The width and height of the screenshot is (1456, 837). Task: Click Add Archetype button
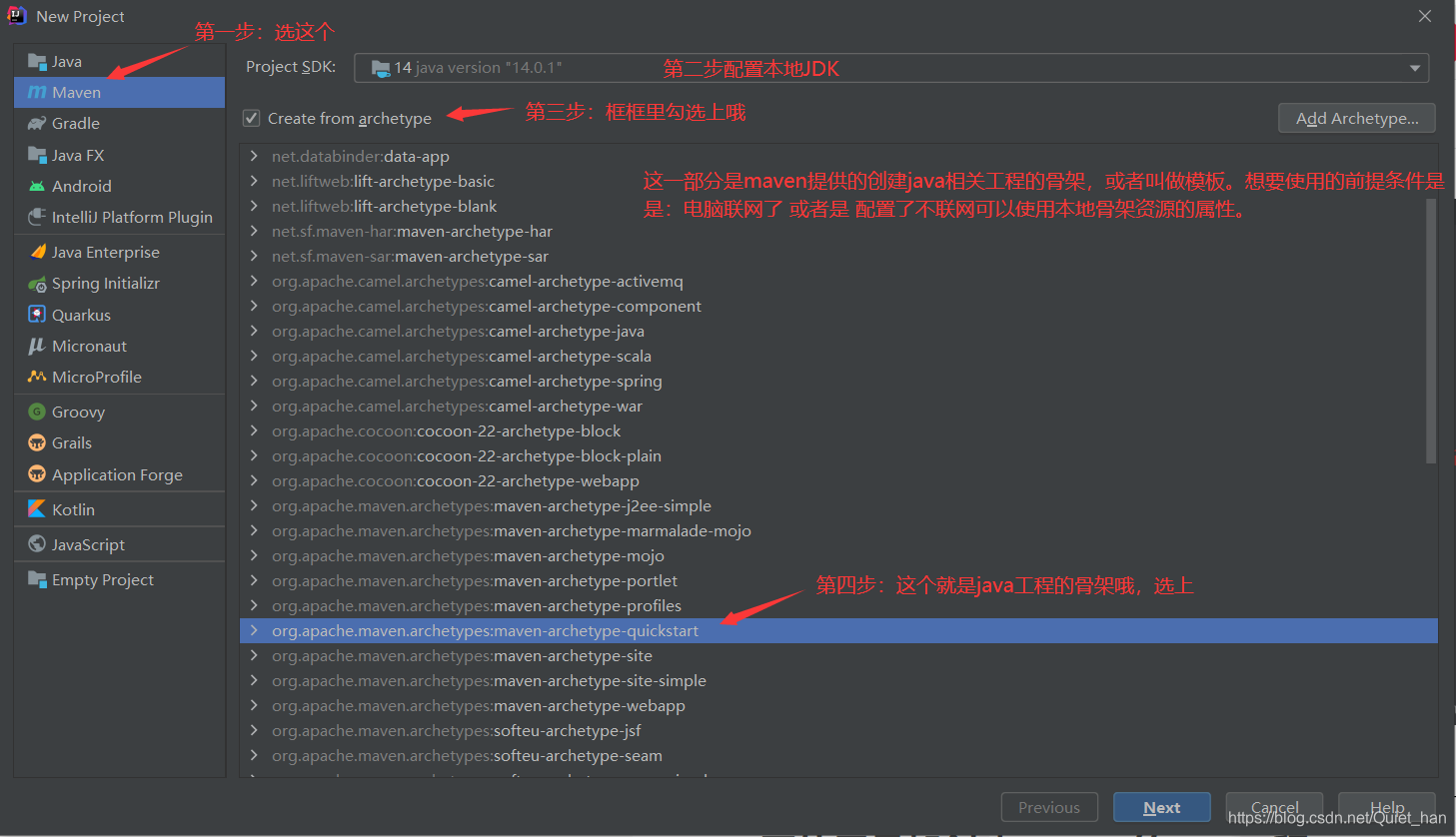[x=1357, y=118]
